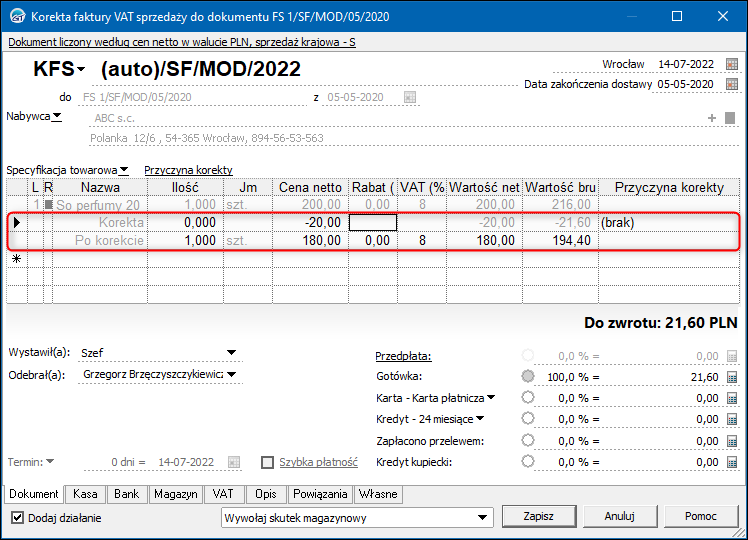This screenshot has height=540, width=748.
Task: Click the Rabat cell in Korekta row
Action: [373, 222]
